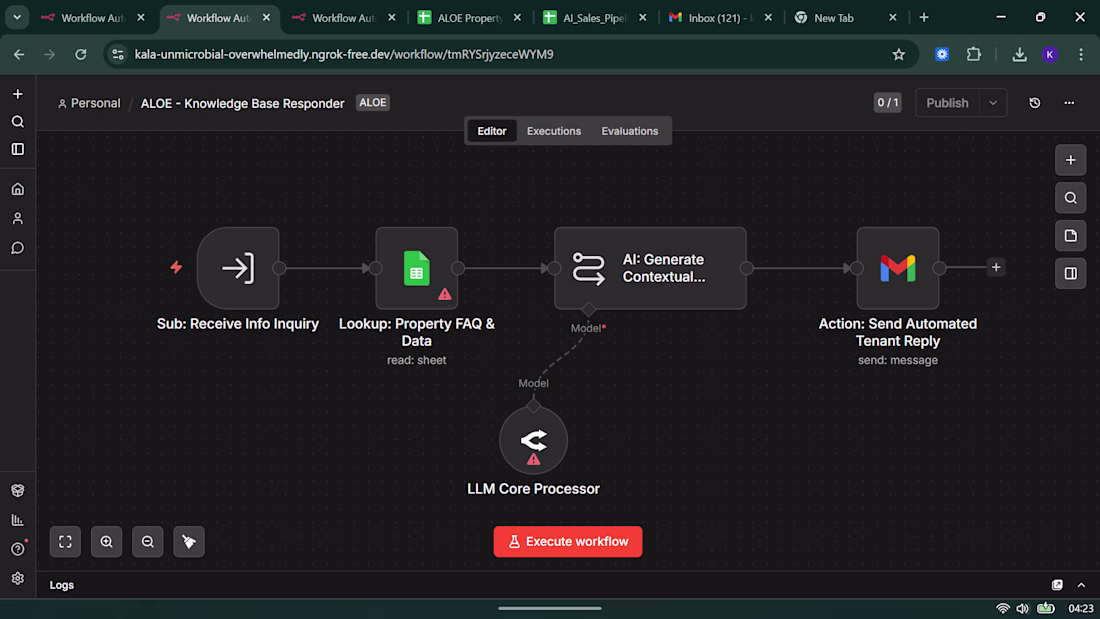Open the Publish dropdown arrow

(993, 102)
